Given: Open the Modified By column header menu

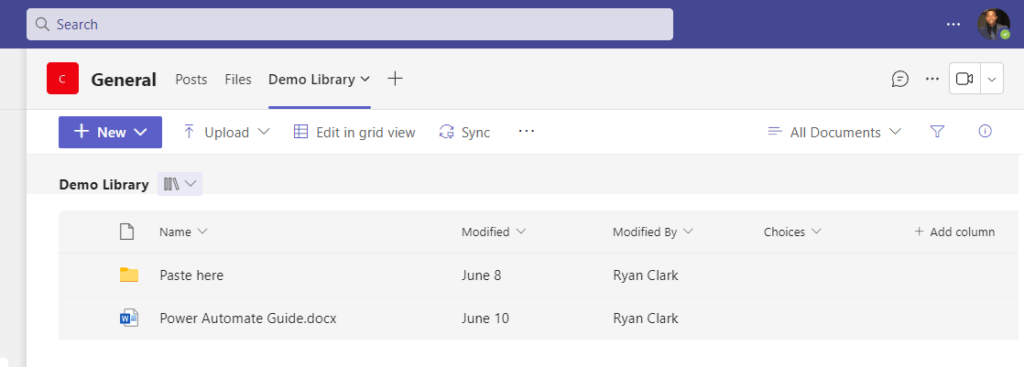Looking at the screenshot, I should (x=652, y=232).
